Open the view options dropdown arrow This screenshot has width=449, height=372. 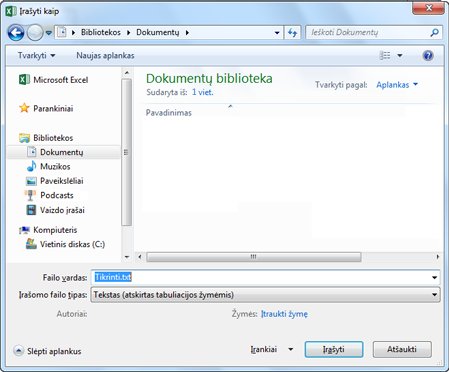(x=400, y=55)
